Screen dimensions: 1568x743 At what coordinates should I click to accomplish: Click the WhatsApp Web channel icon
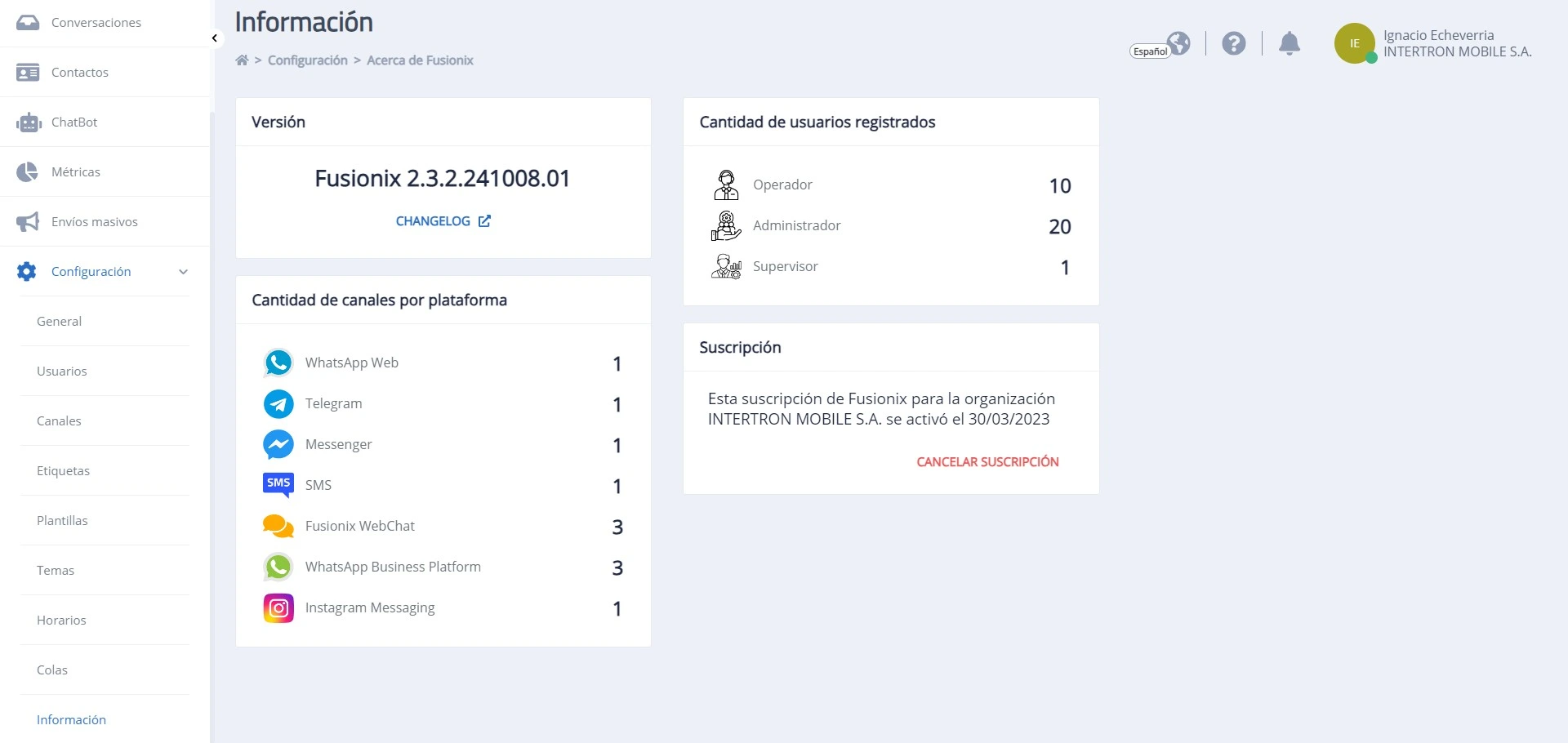coord(278,363)
